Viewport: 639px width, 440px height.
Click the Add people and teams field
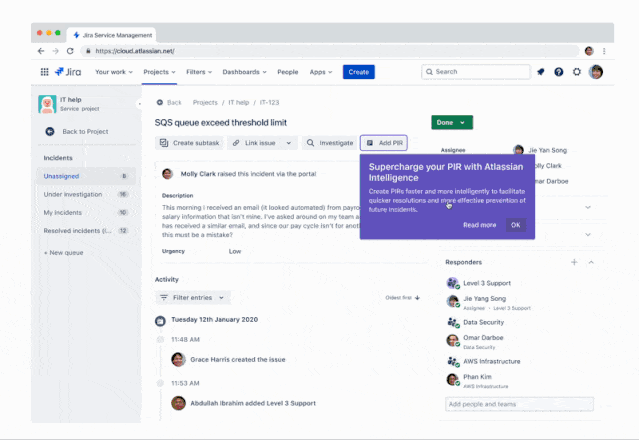(519, 404)
